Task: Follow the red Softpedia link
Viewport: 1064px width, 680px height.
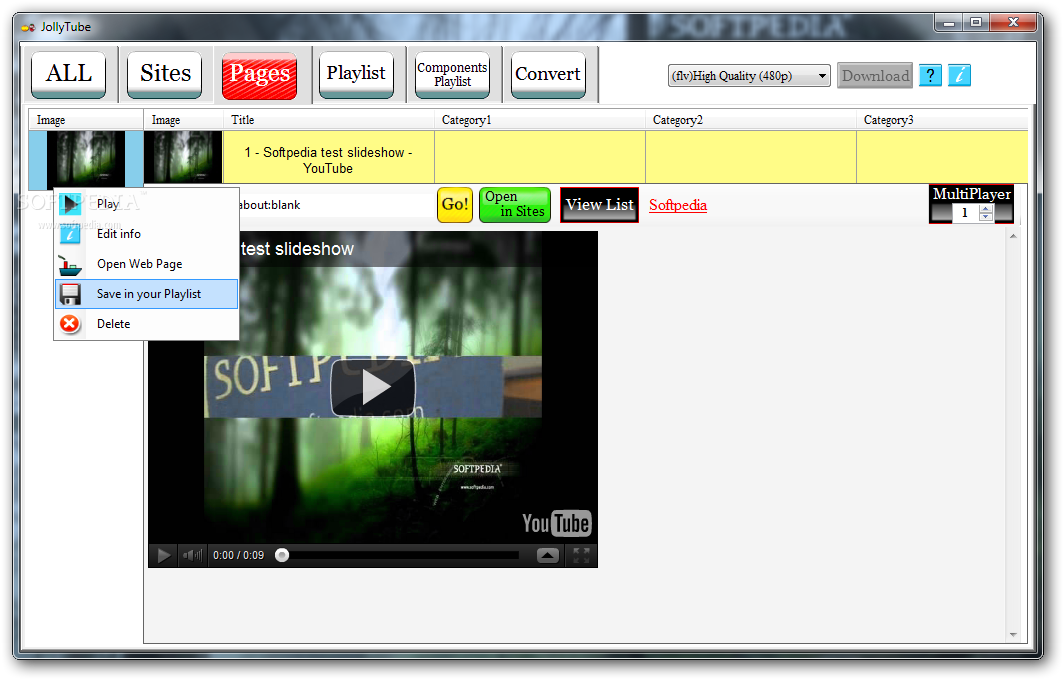Action: click(x=677, y=205)
